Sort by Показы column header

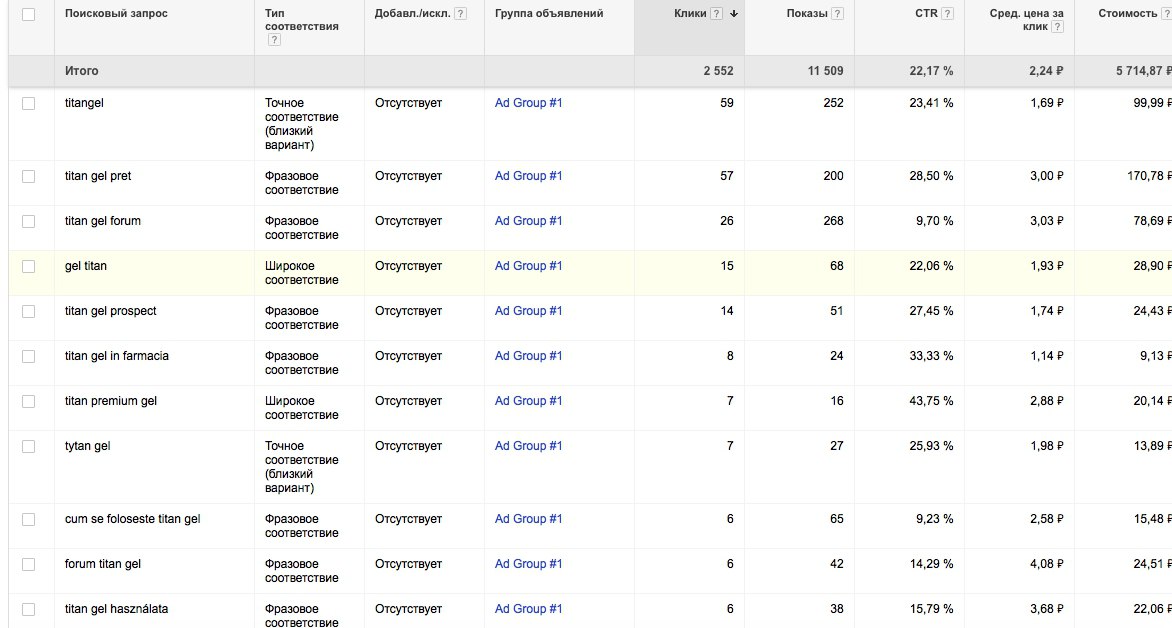point(806,13)
